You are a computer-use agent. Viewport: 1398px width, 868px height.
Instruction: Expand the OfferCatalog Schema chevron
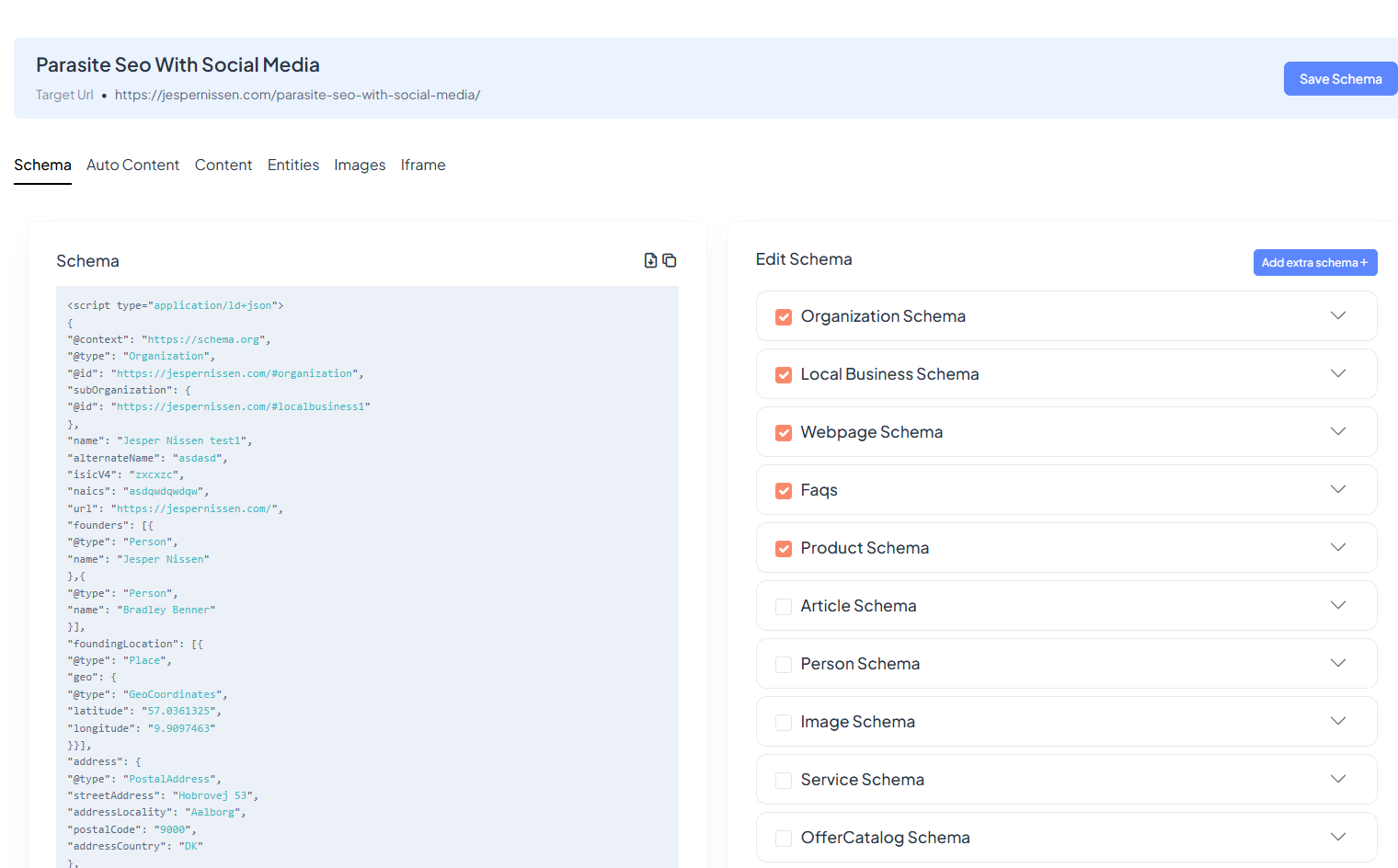1337,837
